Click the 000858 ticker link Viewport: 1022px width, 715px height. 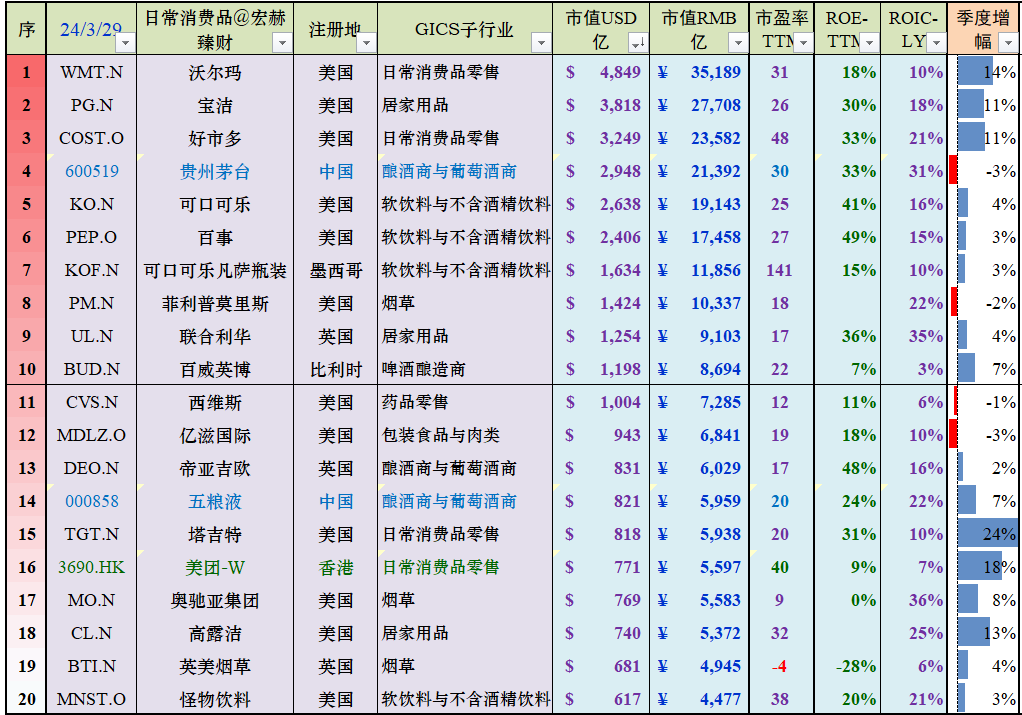(92, 501)
